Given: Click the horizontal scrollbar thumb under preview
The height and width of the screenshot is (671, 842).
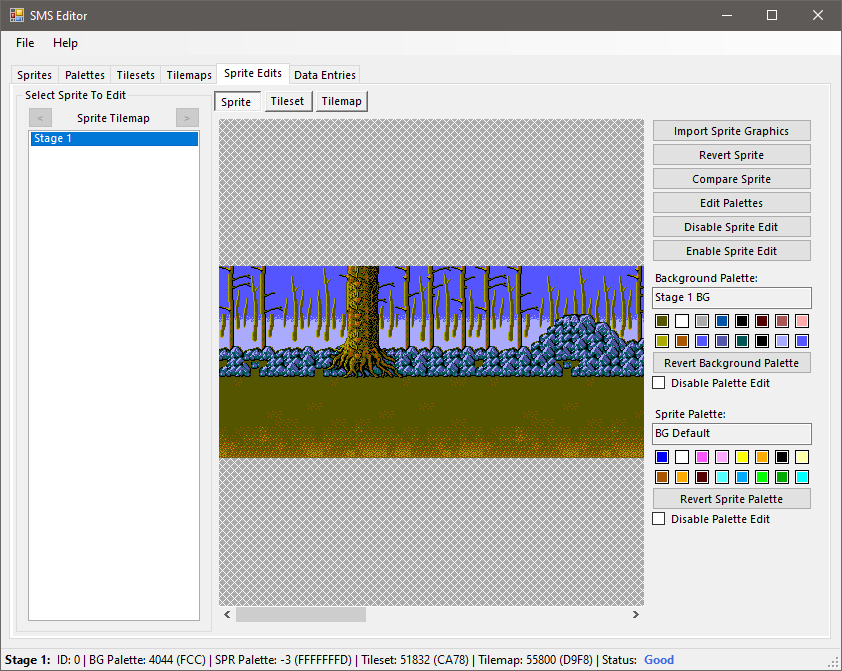Looking at the screenshot, I should click(x=301, y=615).
